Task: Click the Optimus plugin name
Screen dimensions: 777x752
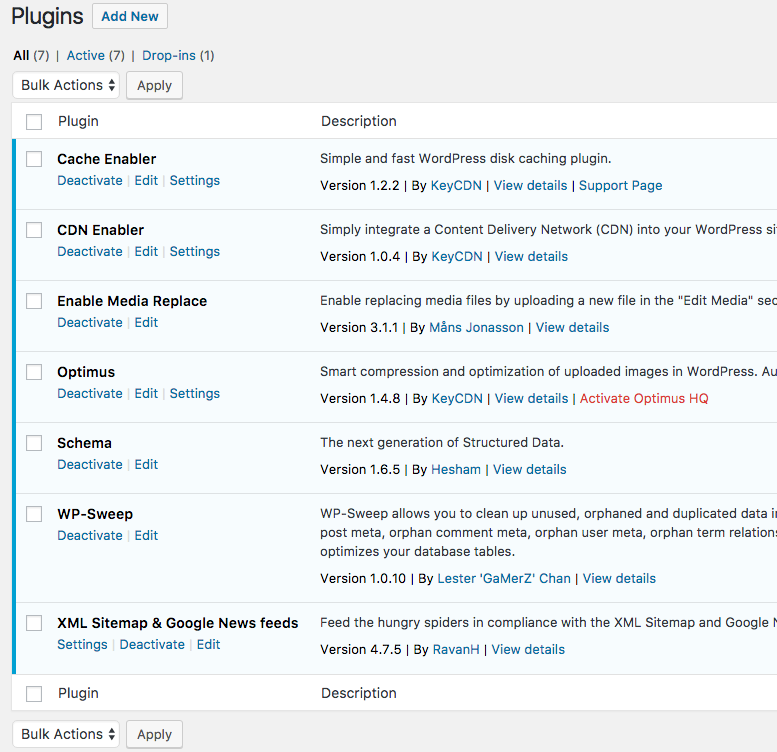Action: [86, 372]
